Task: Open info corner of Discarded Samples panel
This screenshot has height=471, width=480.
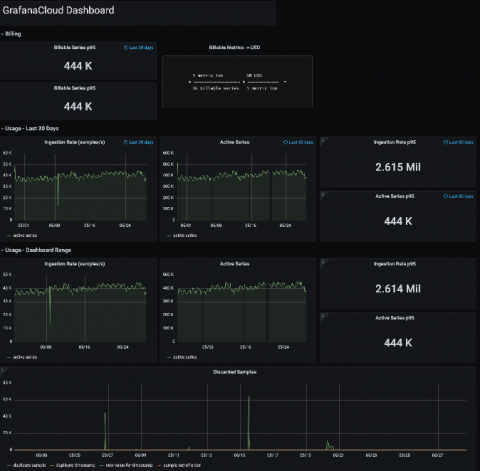Action: 3,370
